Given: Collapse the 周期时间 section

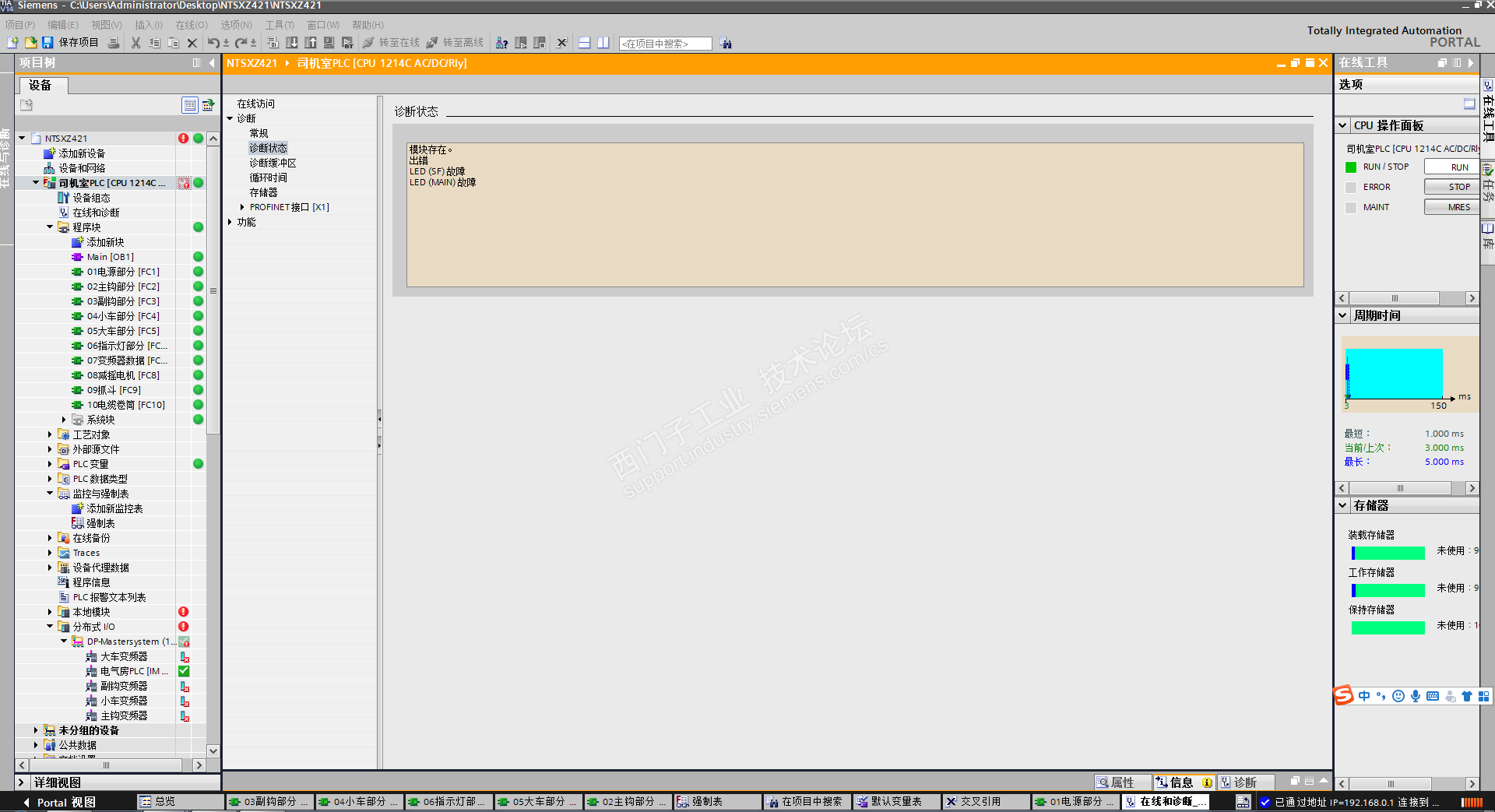Looking at the screenshot, I should click(x=1343, y=315).
